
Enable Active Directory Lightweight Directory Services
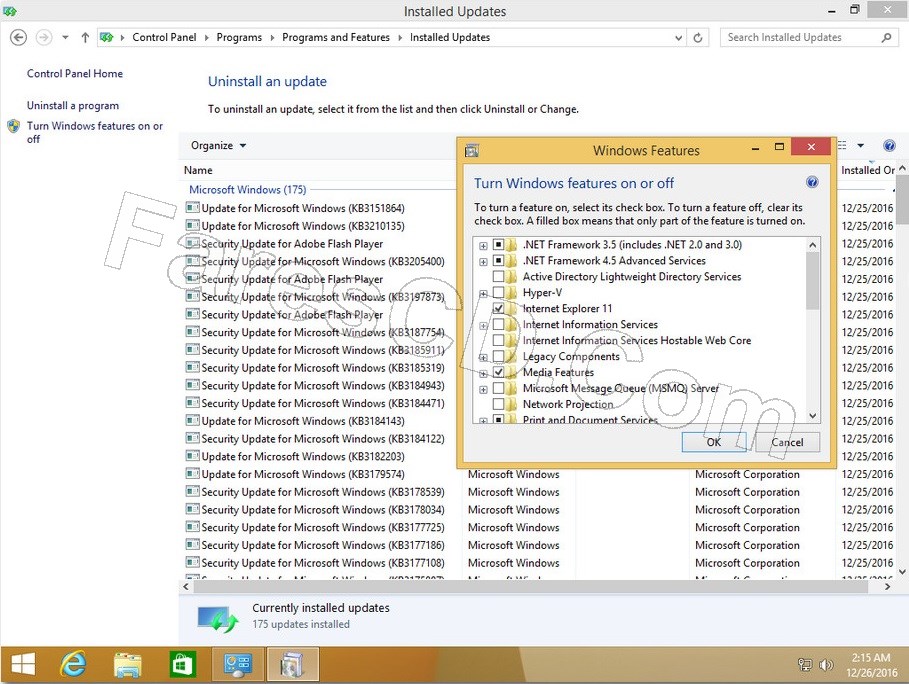pyautogui.click(x=498, y=276)
